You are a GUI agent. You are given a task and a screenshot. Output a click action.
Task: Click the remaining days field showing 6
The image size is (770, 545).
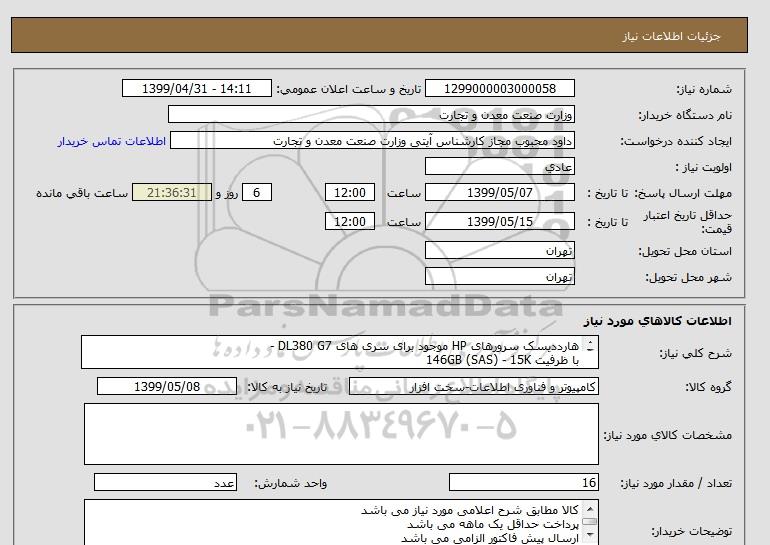(x=257, y=192)
